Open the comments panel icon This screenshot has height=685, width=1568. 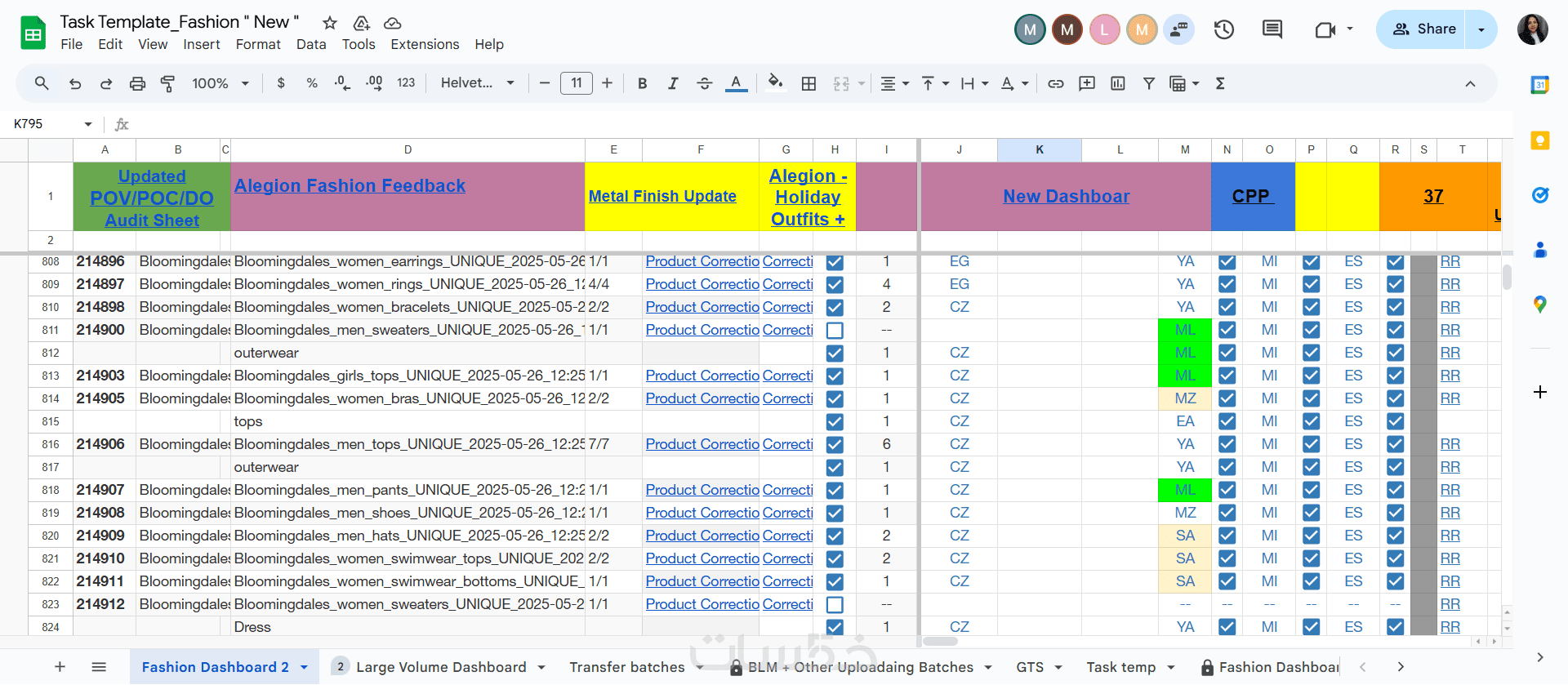point(1272,30)
